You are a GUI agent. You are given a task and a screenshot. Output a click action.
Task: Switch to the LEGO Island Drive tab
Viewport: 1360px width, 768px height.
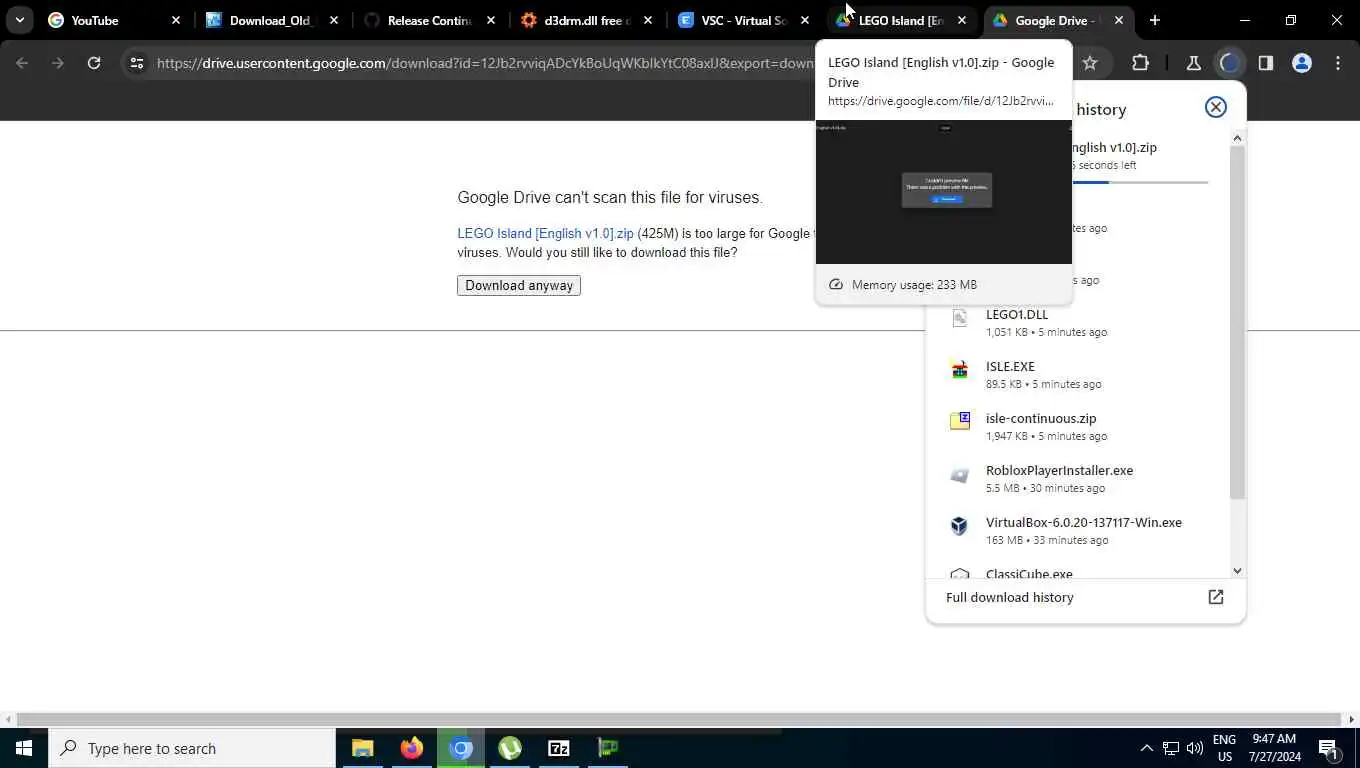[x=901, y=20]
